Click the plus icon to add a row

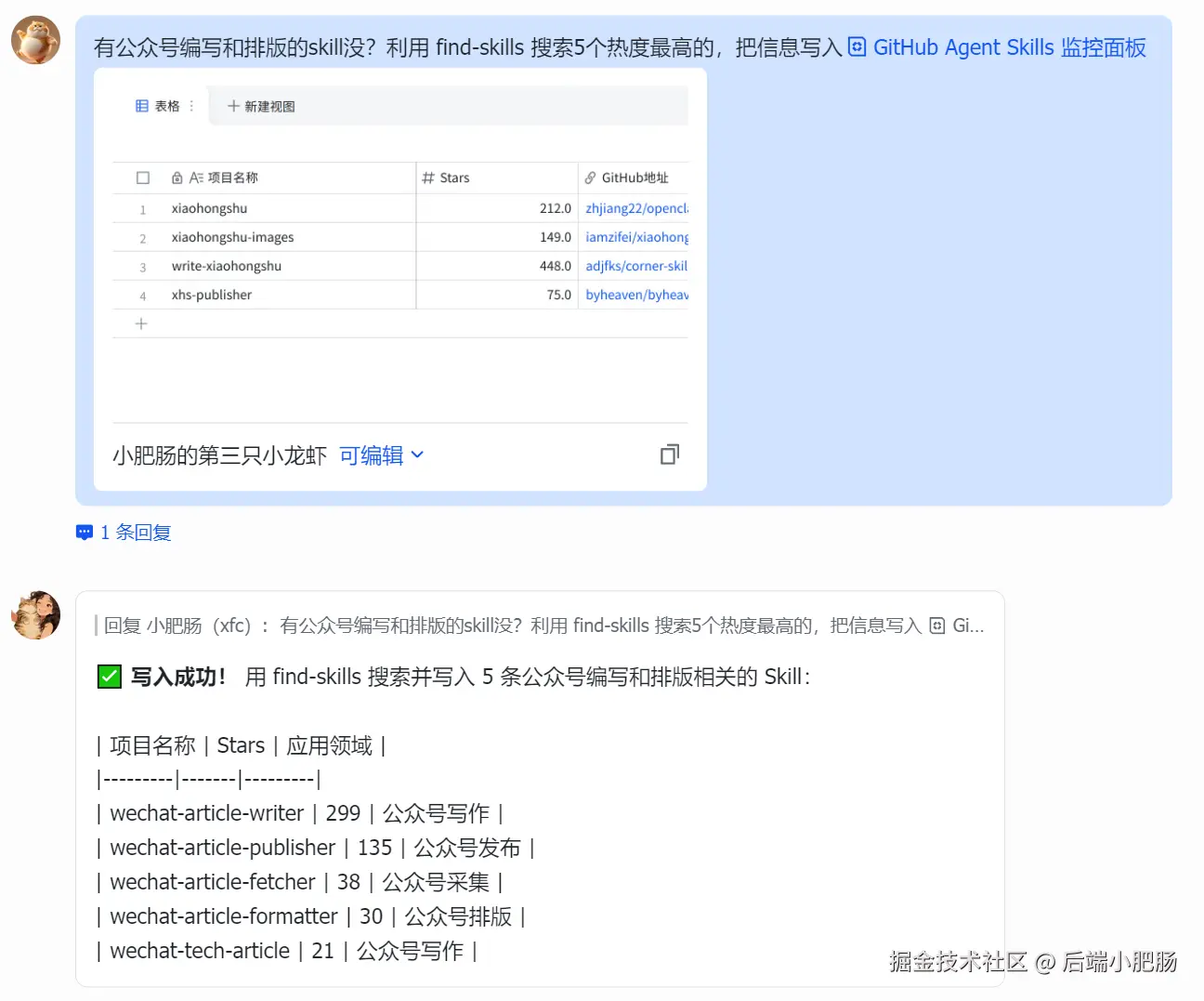(141, 323)
